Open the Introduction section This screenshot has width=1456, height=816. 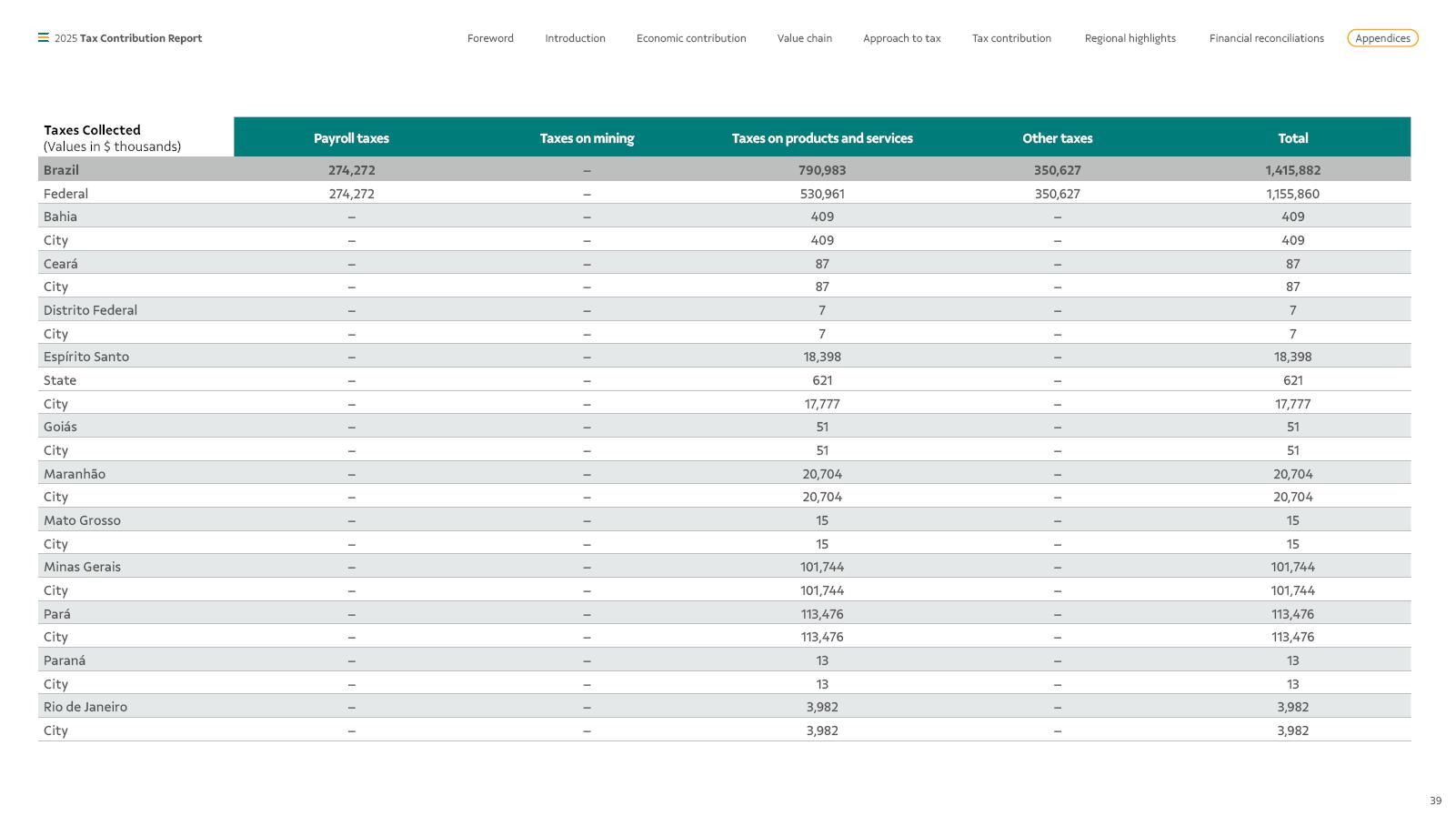coord(575,38)
